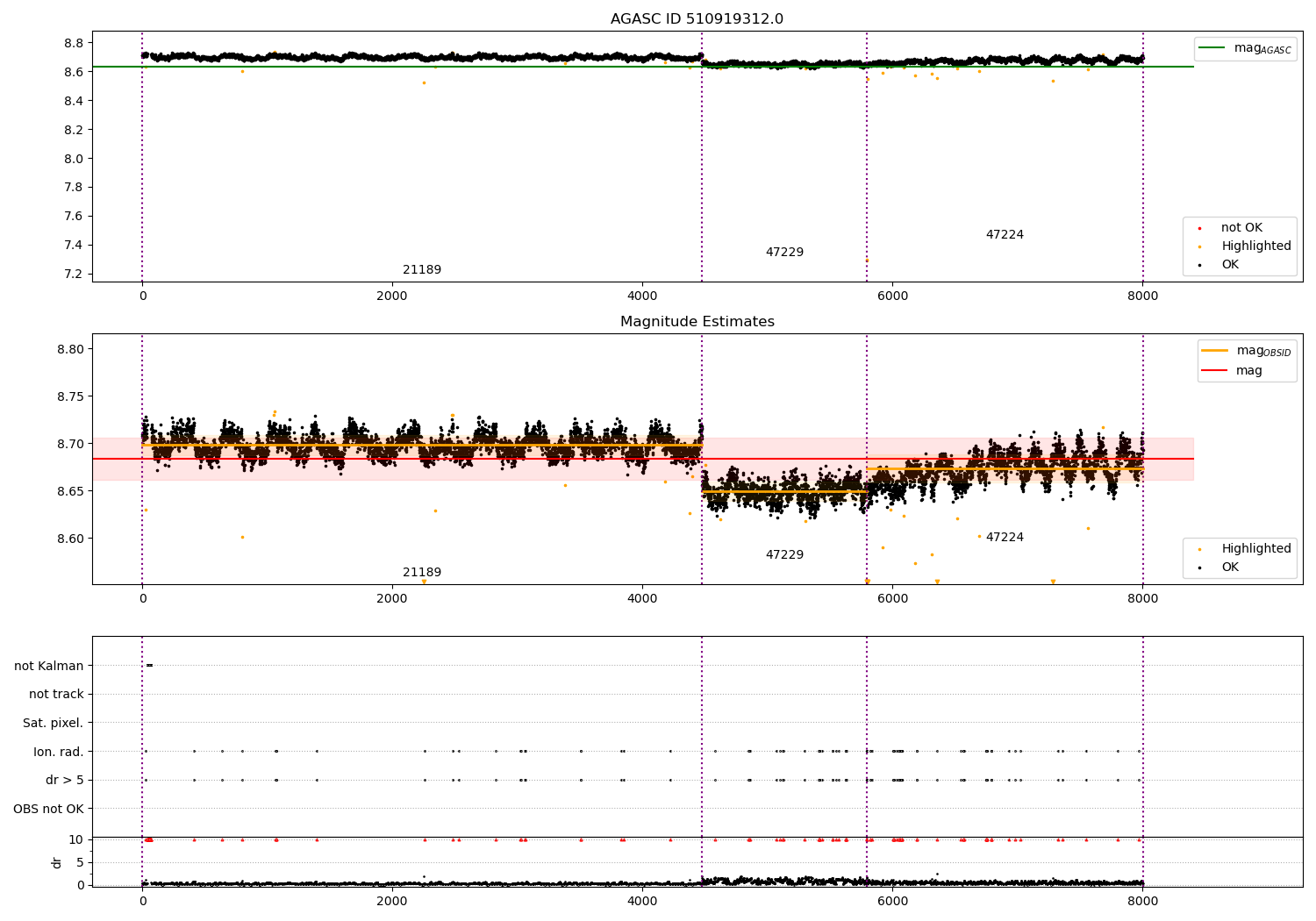Click the 'Magnitude Estimates' subplot title
This screenshot has width=1316, height=921.
(697, 322)
